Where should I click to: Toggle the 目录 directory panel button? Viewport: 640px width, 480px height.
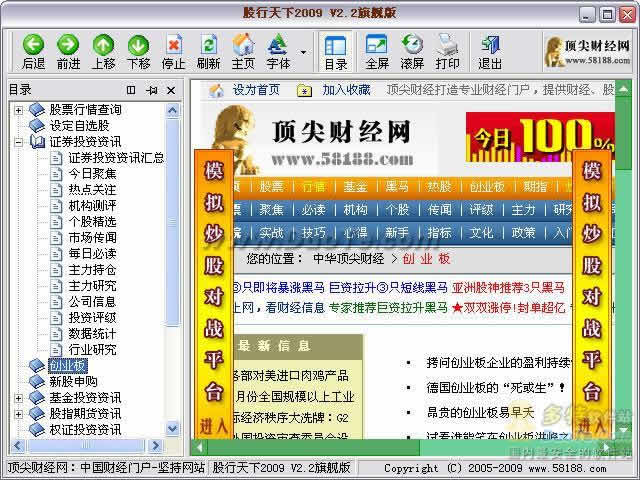[x=336, y=52]
